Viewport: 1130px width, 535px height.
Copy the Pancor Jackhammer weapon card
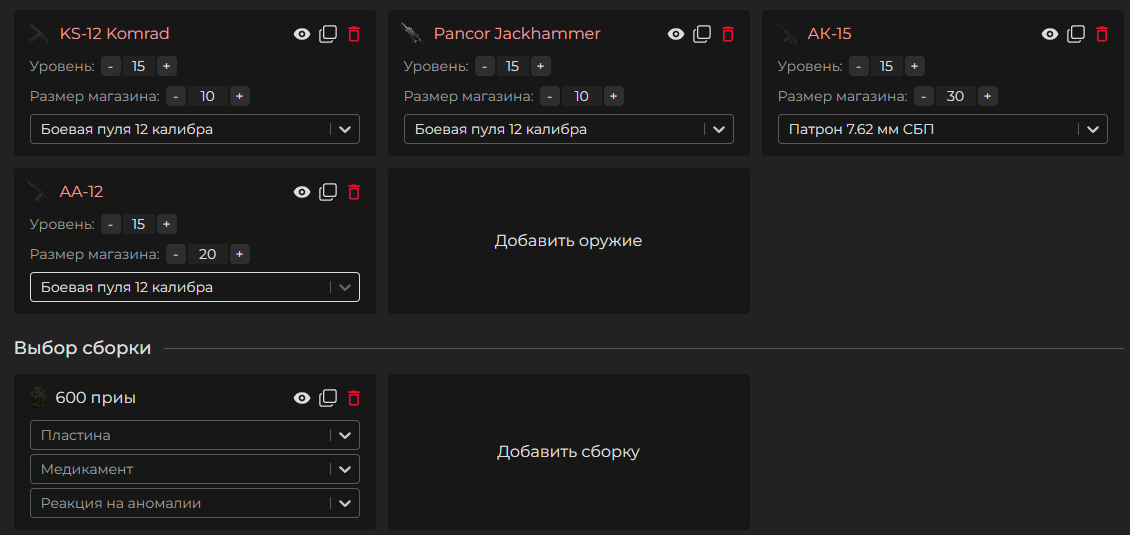coord(702,34)
